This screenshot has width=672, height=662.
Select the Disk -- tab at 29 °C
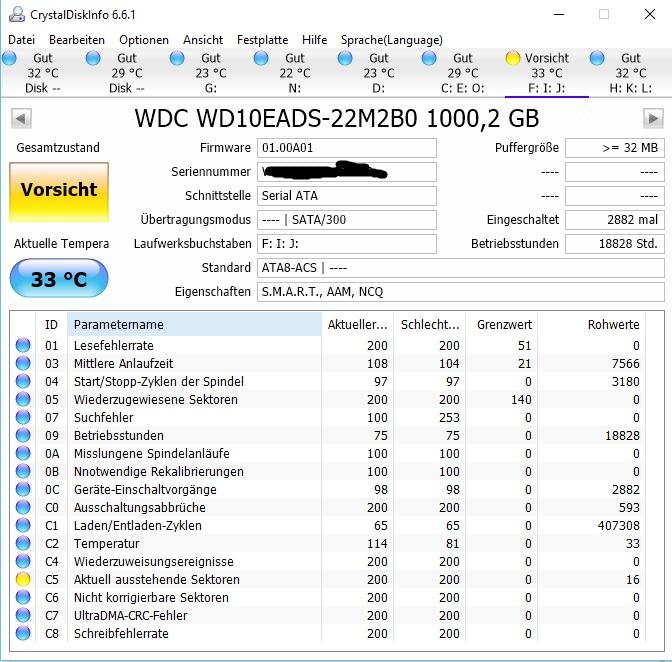click(126, 73)
